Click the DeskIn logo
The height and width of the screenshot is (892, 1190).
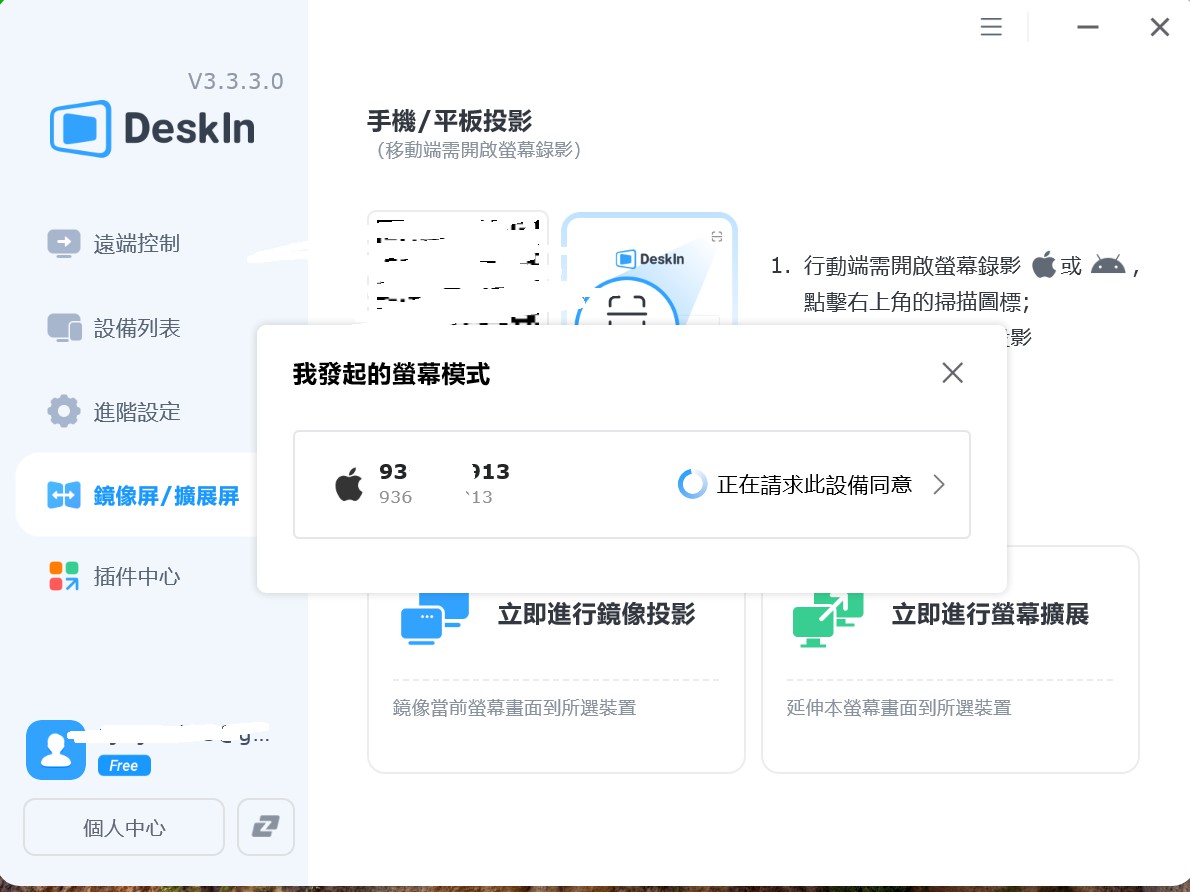(153, 128)
